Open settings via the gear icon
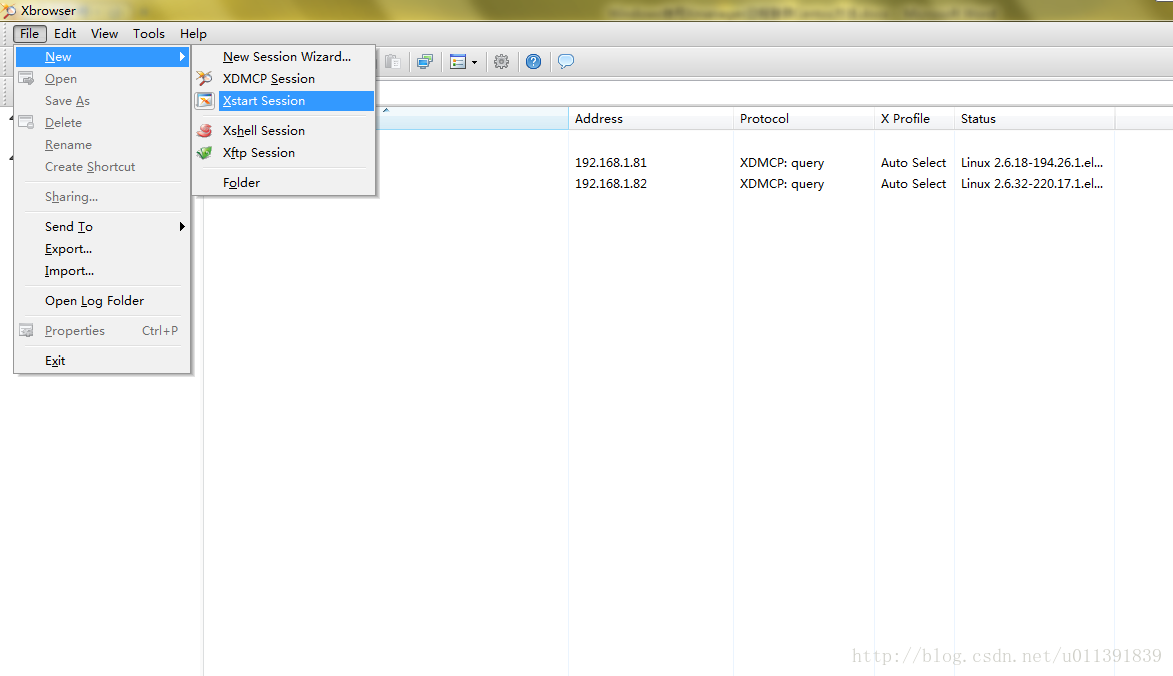Image resolution: width=1173 pixels, height=676 pixels. pos(502,62)
